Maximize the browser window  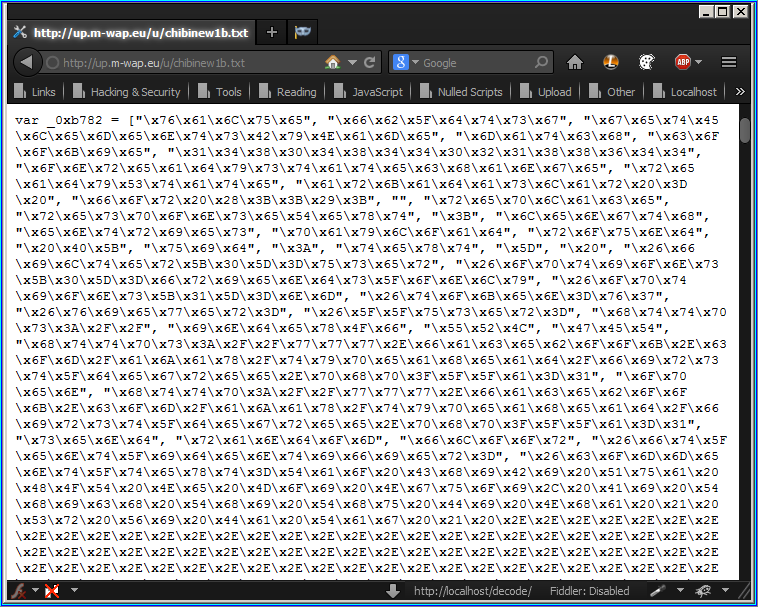[x=723, y=11]
